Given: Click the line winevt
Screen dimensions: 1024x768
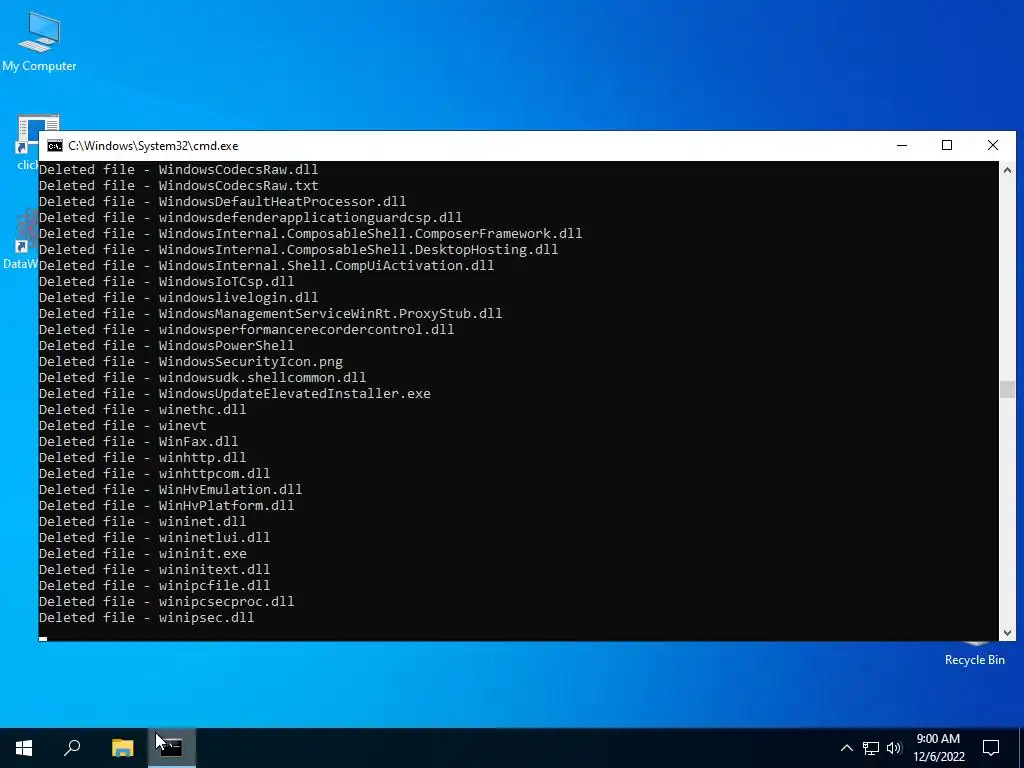Looking at the screenshot, I should coord(123,425).
